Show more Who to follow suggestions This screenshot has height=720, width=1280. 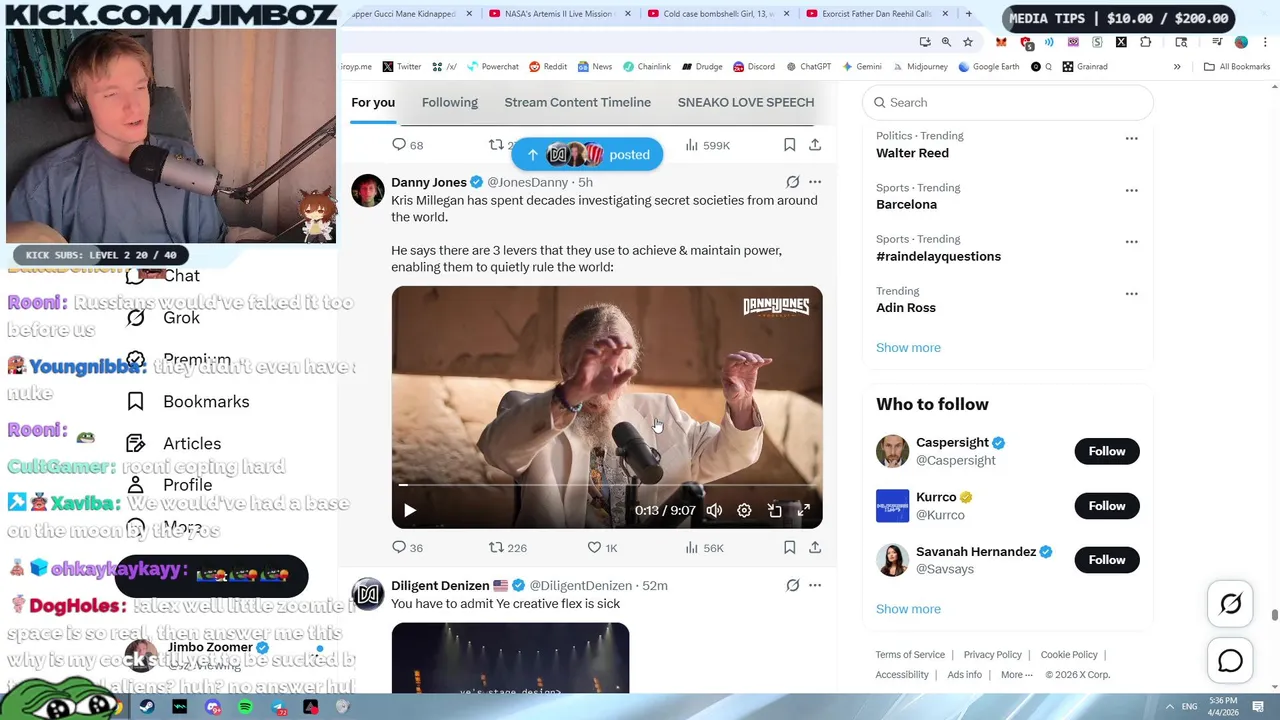point(908,609)
